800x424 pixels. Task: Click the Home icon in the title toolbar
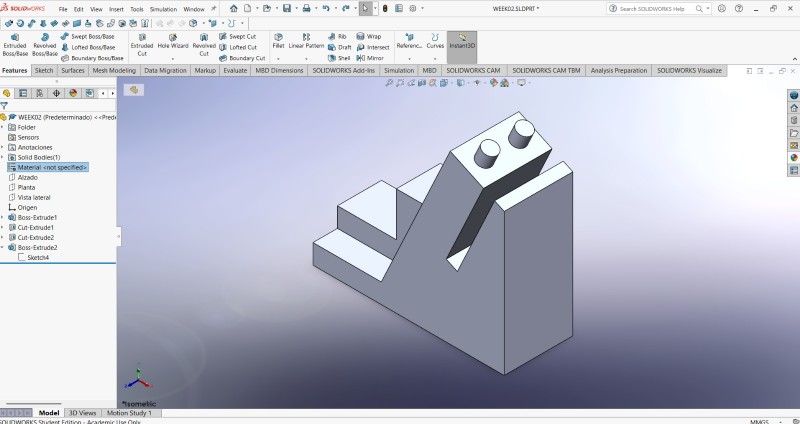234,9
